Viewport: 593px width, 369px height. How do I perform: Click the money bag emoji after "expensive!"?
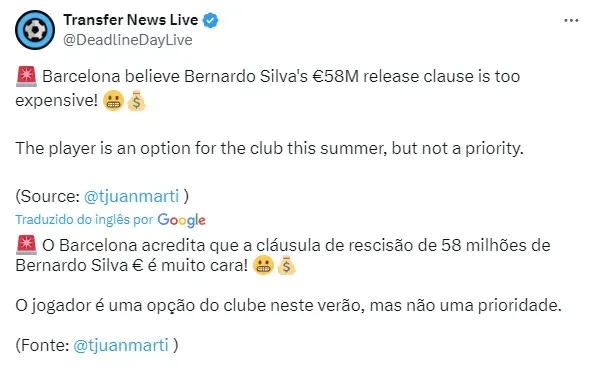(x=136, y=101)
